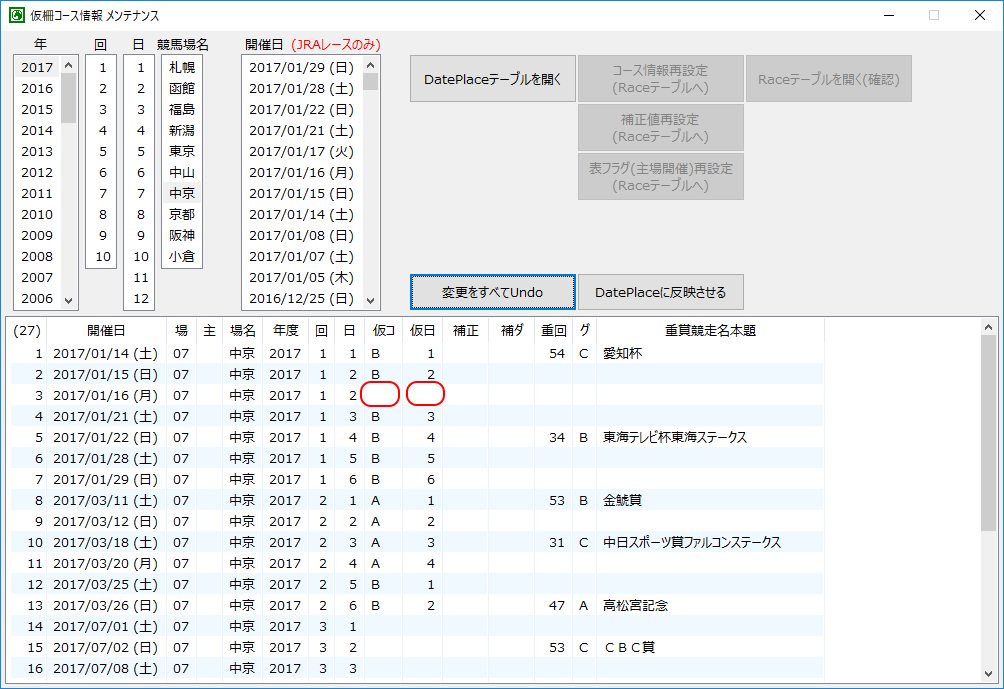Screen dimensions: 1004x689
Task: Pick date 2017/01/22 (日) in date list
Action: 301,109
